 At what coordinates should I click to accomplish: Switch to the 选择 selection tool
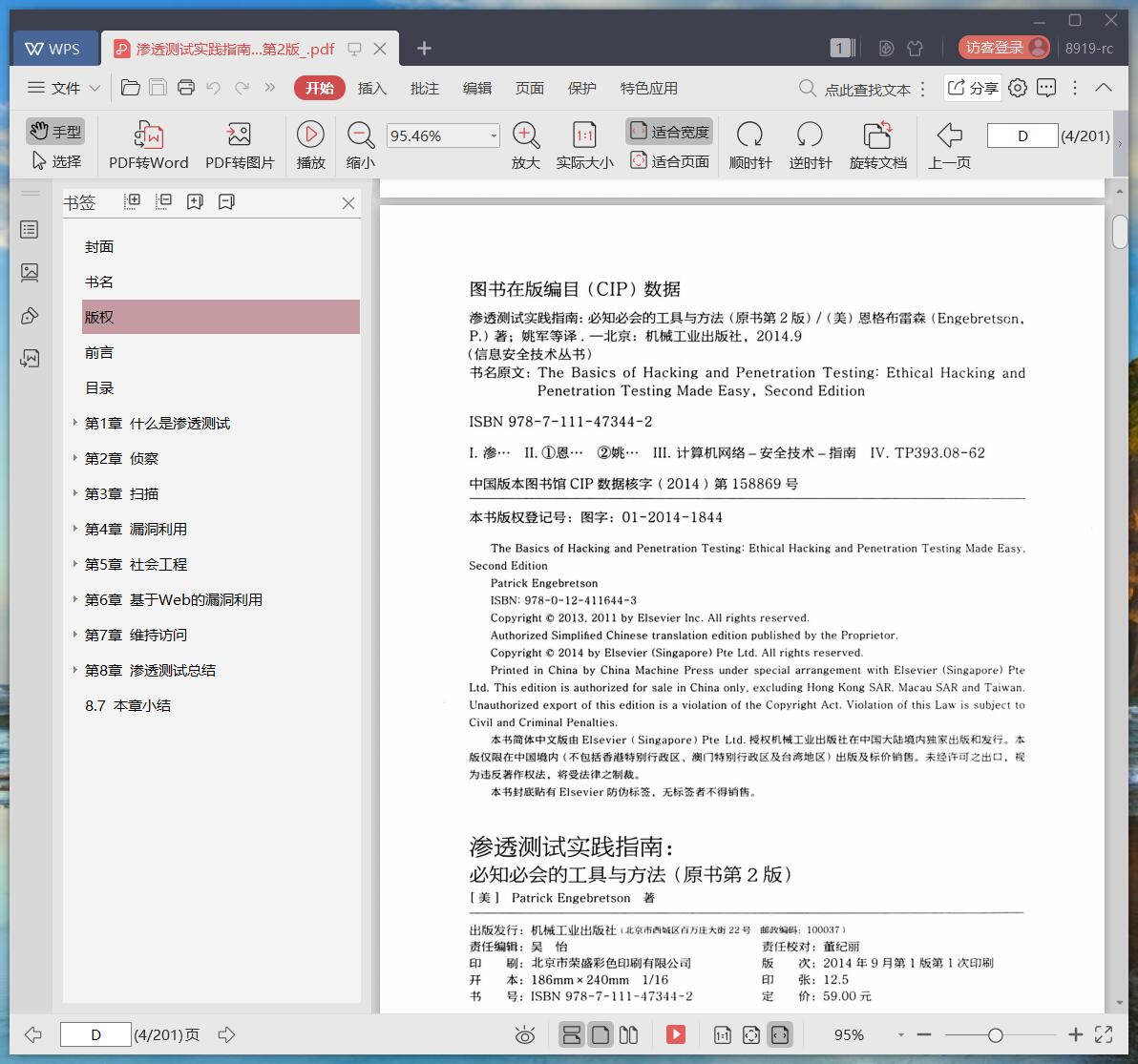click(56, 161)
